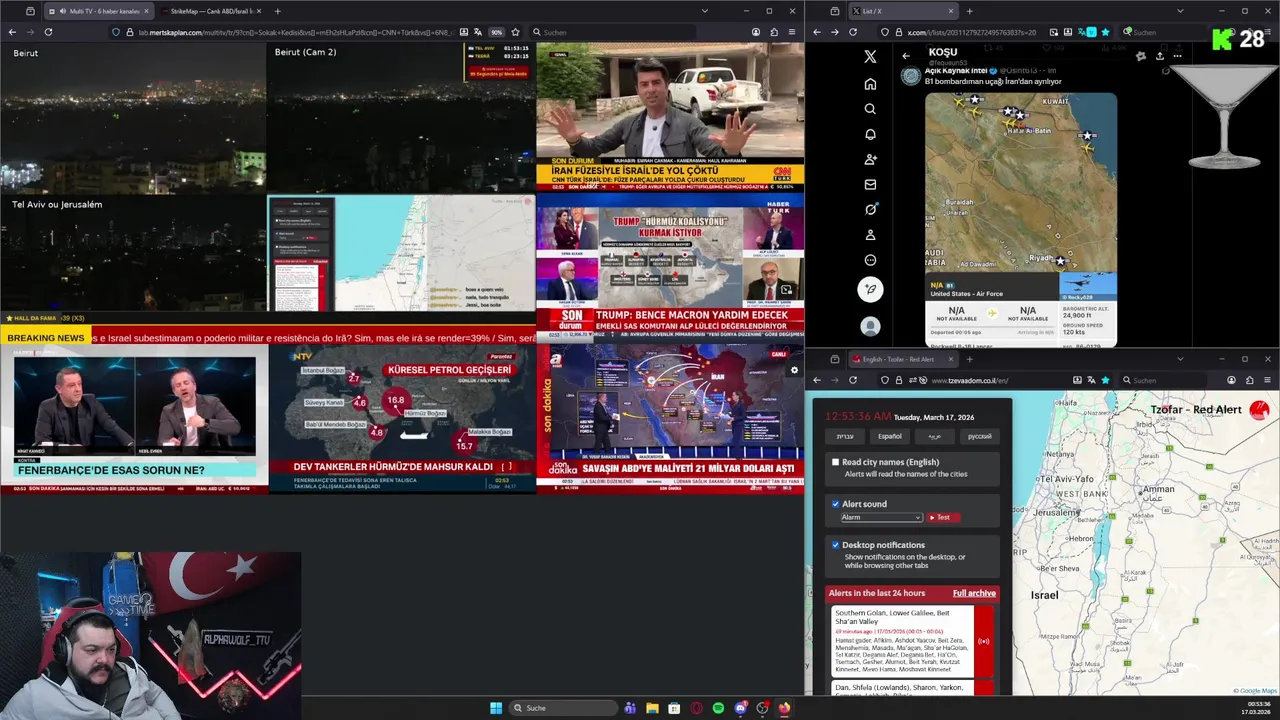1280x720 pixels.
Task: Click the Tzofar Red Alert logo
Action: pos(1259,409)
